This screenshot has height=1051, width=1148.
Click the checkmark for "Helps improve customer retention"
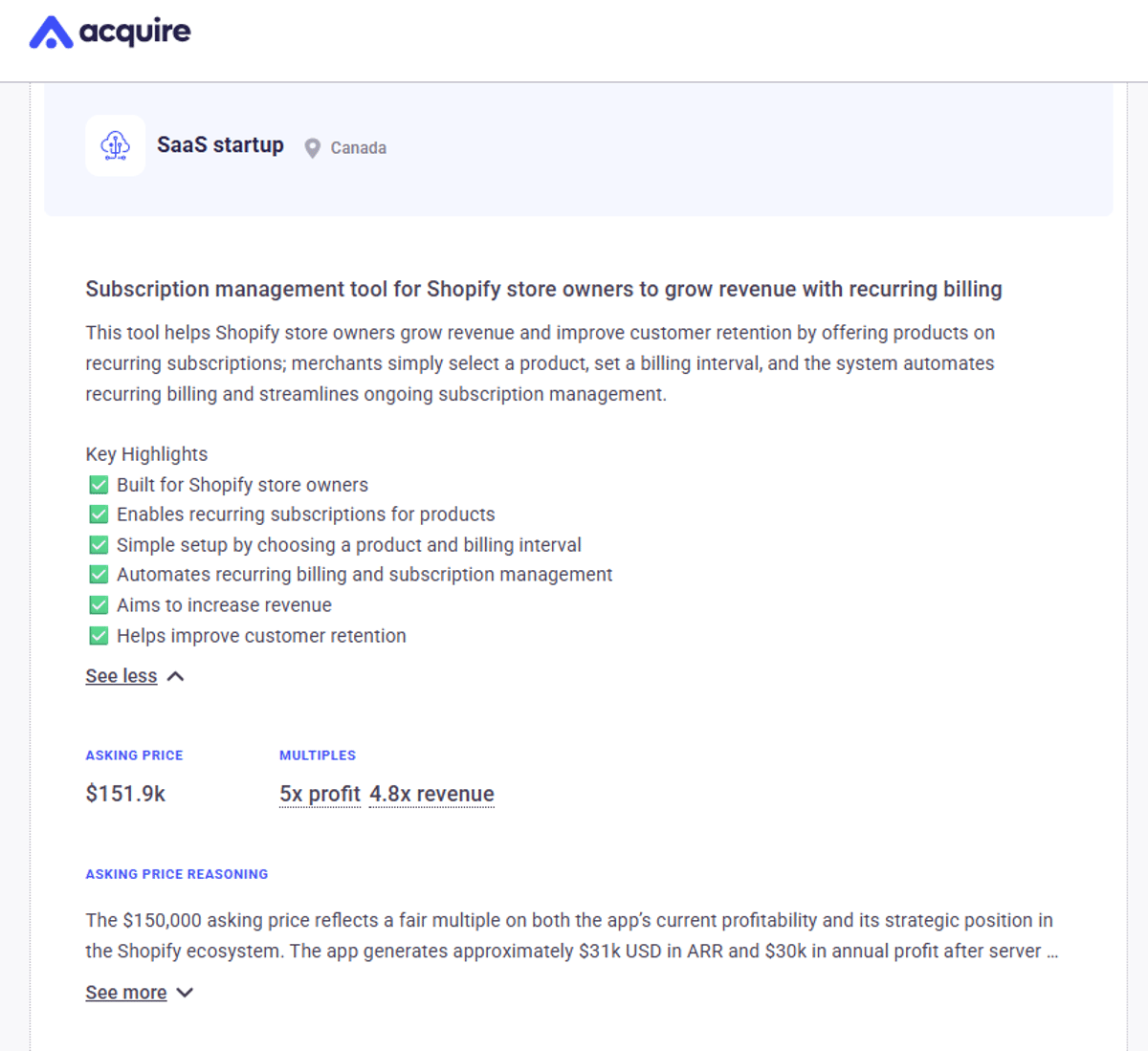99,635
